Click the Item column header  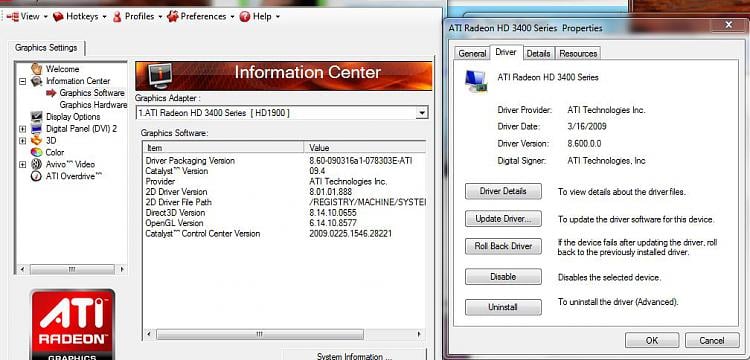tap(223, 148)
